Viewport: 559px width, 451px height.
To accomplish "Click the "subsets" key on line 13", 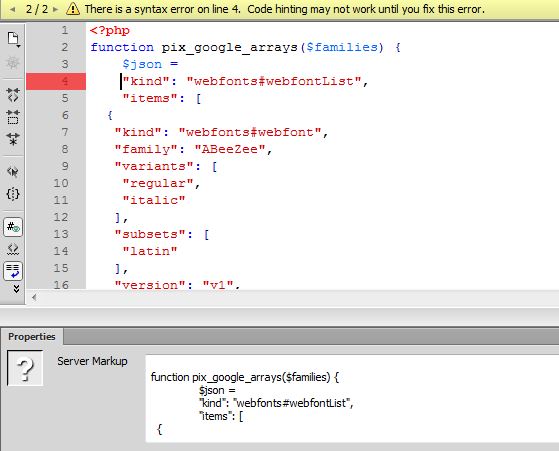I will click(x=150, y=234).
